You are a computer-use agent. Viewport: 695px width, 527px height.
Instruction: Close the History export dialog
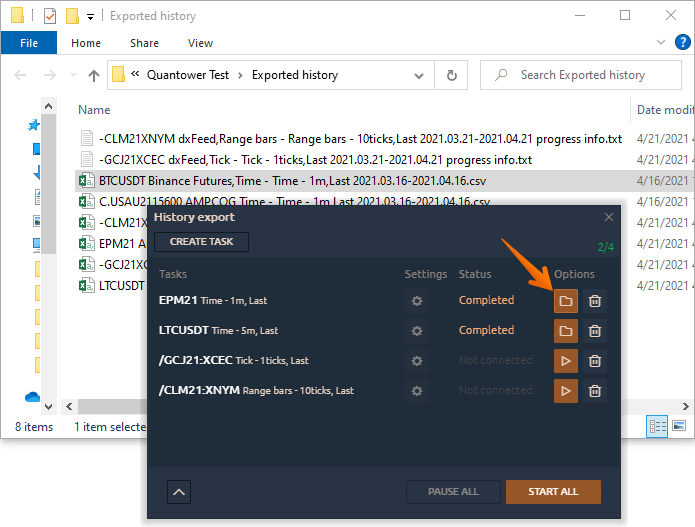(609, 217)
